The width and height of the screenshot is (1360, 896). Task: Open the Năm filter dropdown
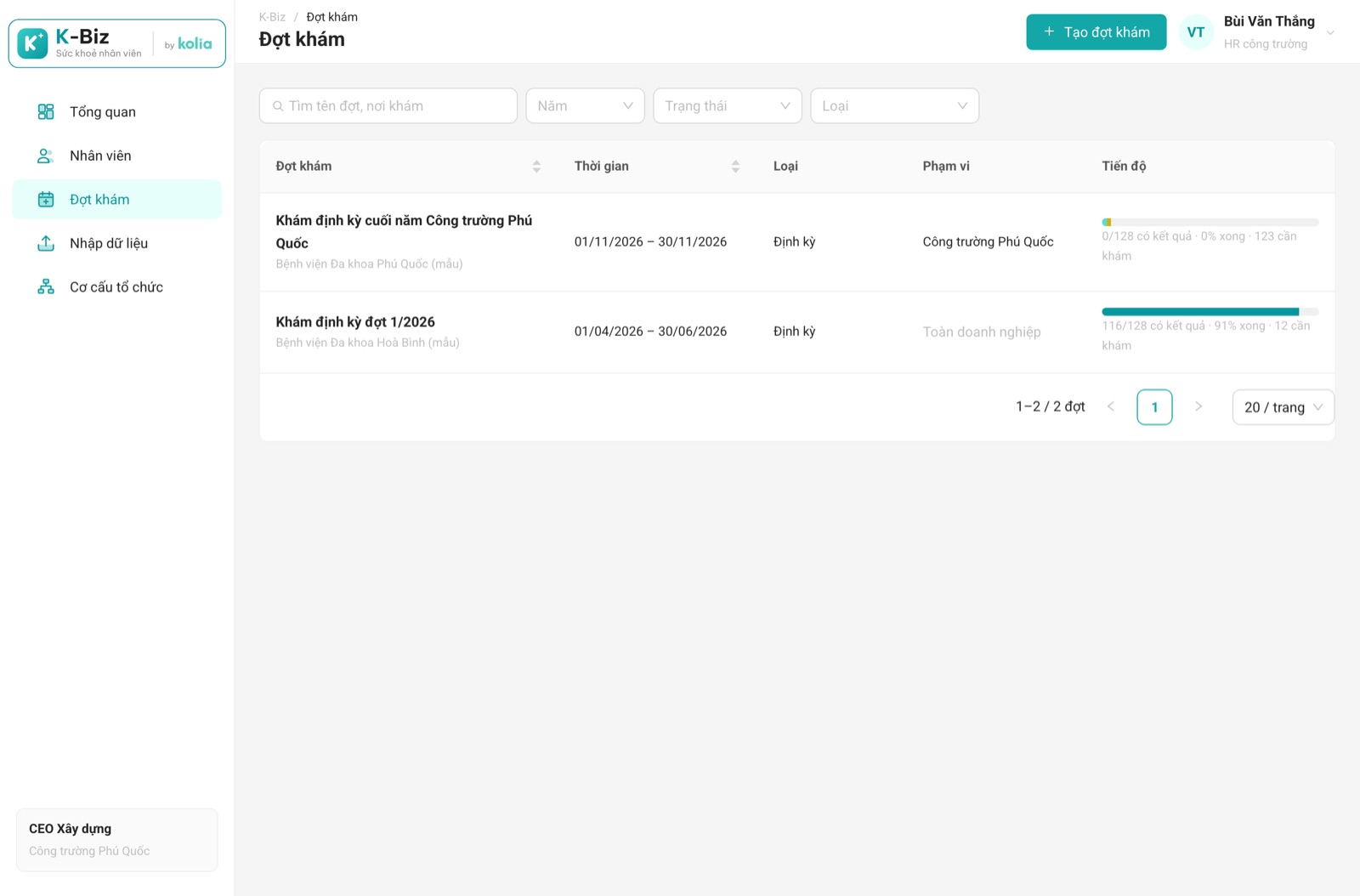585,106
